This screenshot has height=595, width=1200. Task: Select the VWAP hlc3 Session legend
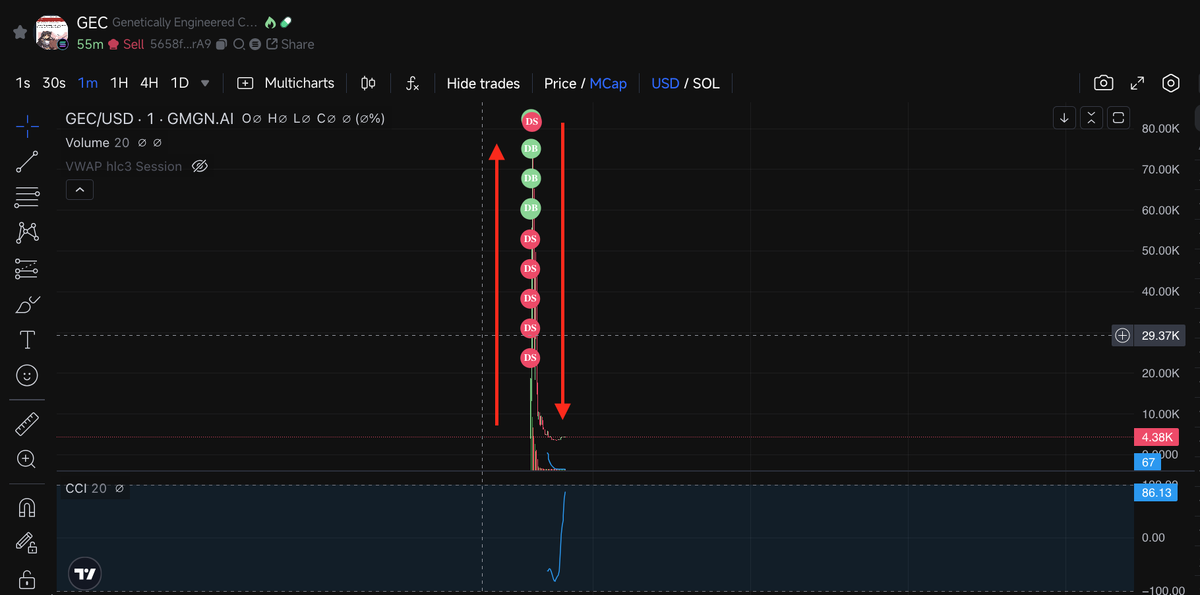click(124, 166)
